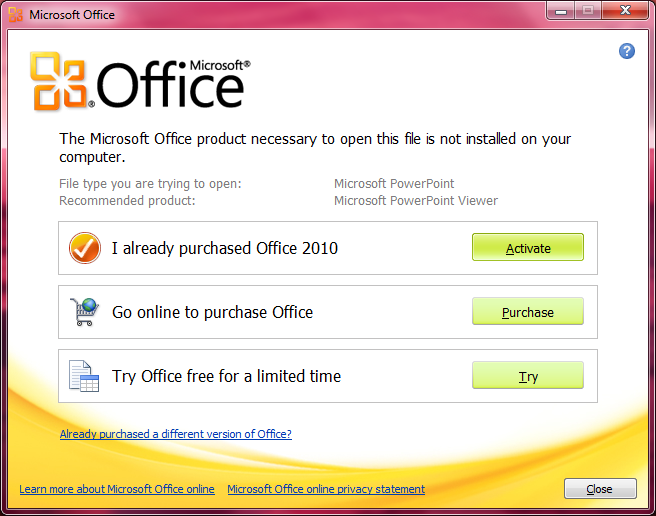The image size is (656, 516).
Task: Open Microsoft Office online privacy statement link
Action: click(x=326, y=489)
